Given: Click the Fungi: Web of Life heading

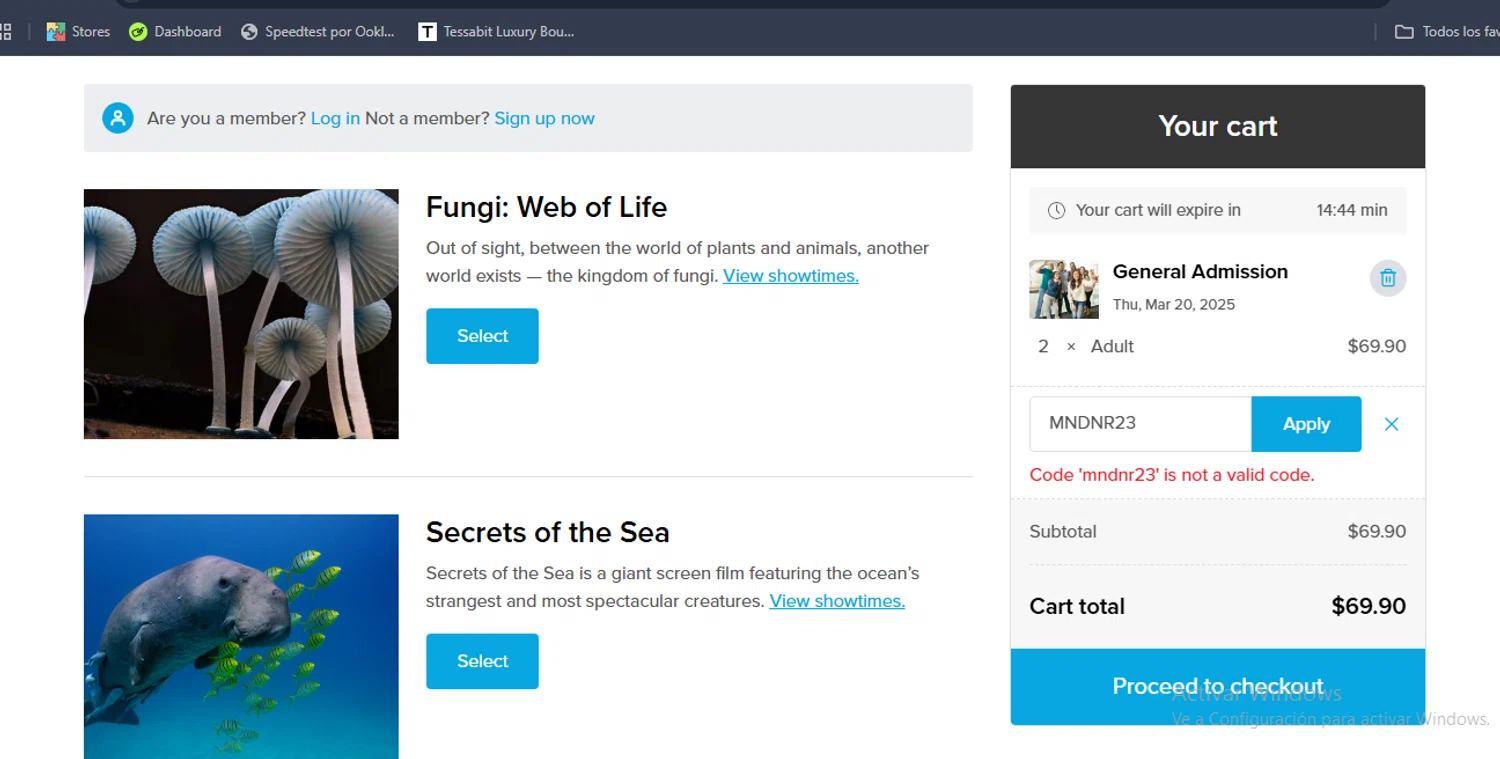Looking at the screenshot, I should [x=546, y=207].
